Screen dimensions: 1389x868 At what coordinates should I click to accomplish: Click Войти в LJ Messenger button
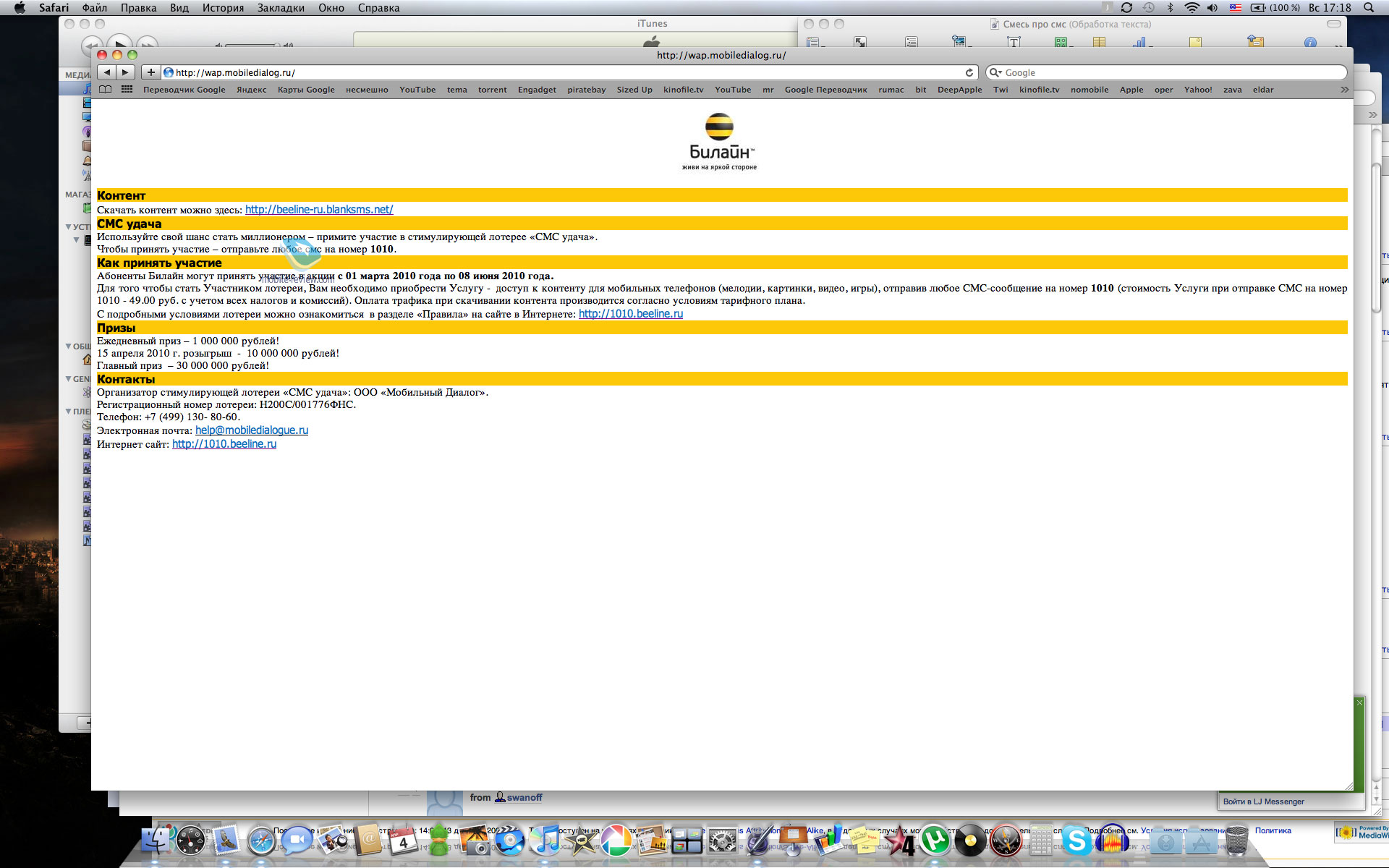tap(1264, 801)
